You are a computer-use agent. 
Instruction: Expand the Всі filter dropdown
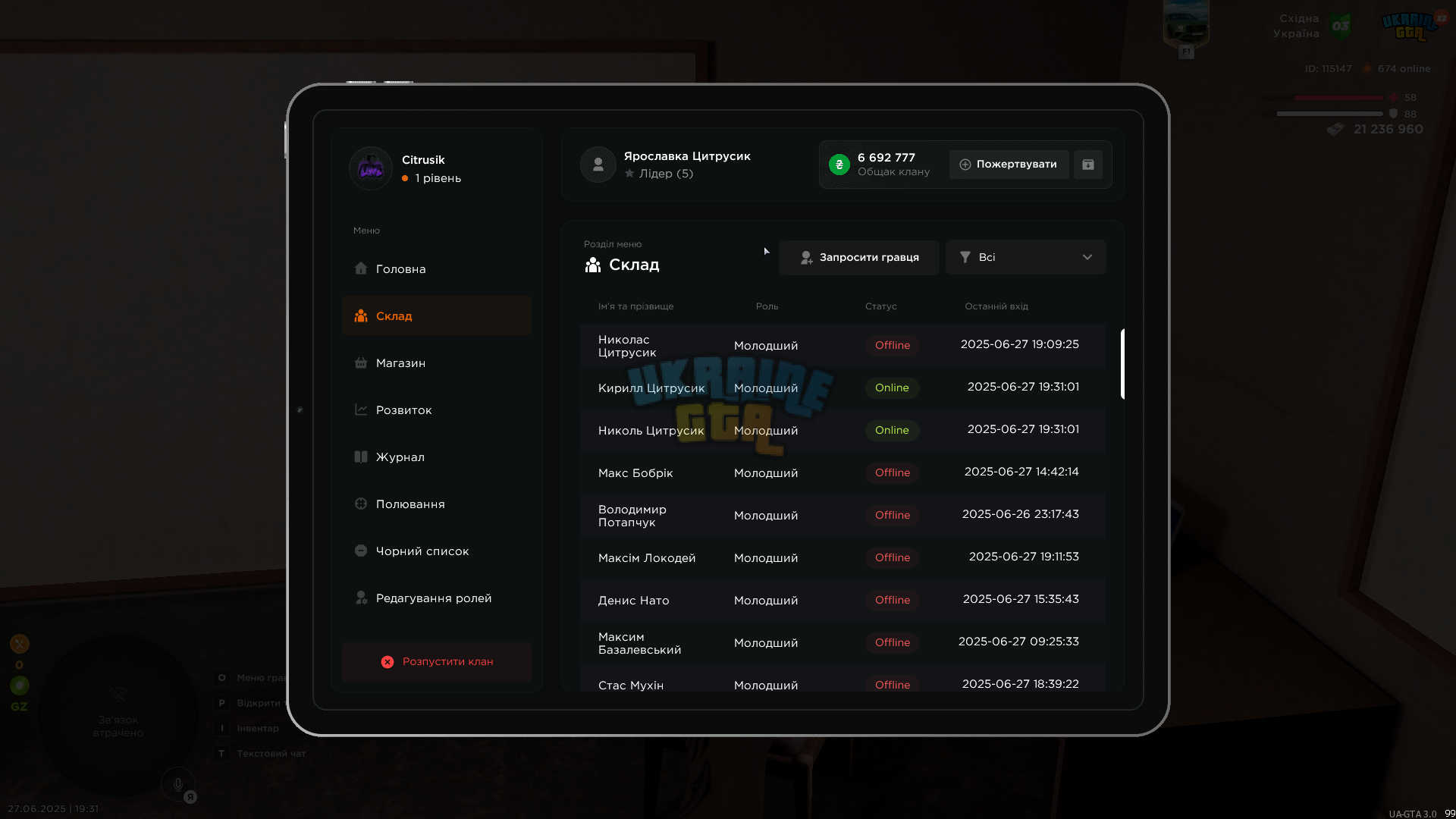[x=1026, y=258]
